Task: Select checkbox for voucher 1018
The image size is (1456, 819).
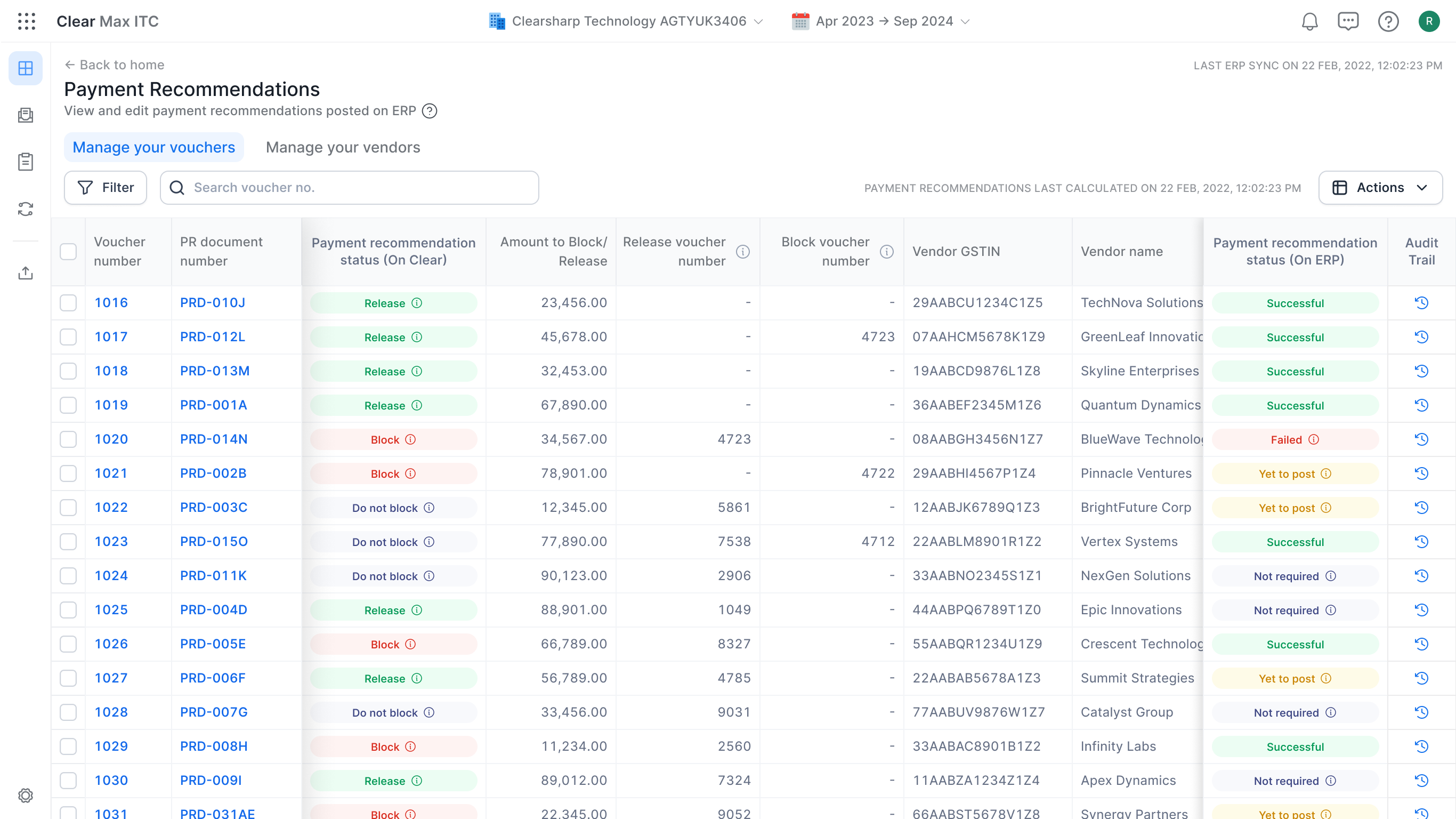Action: point(68,372)
